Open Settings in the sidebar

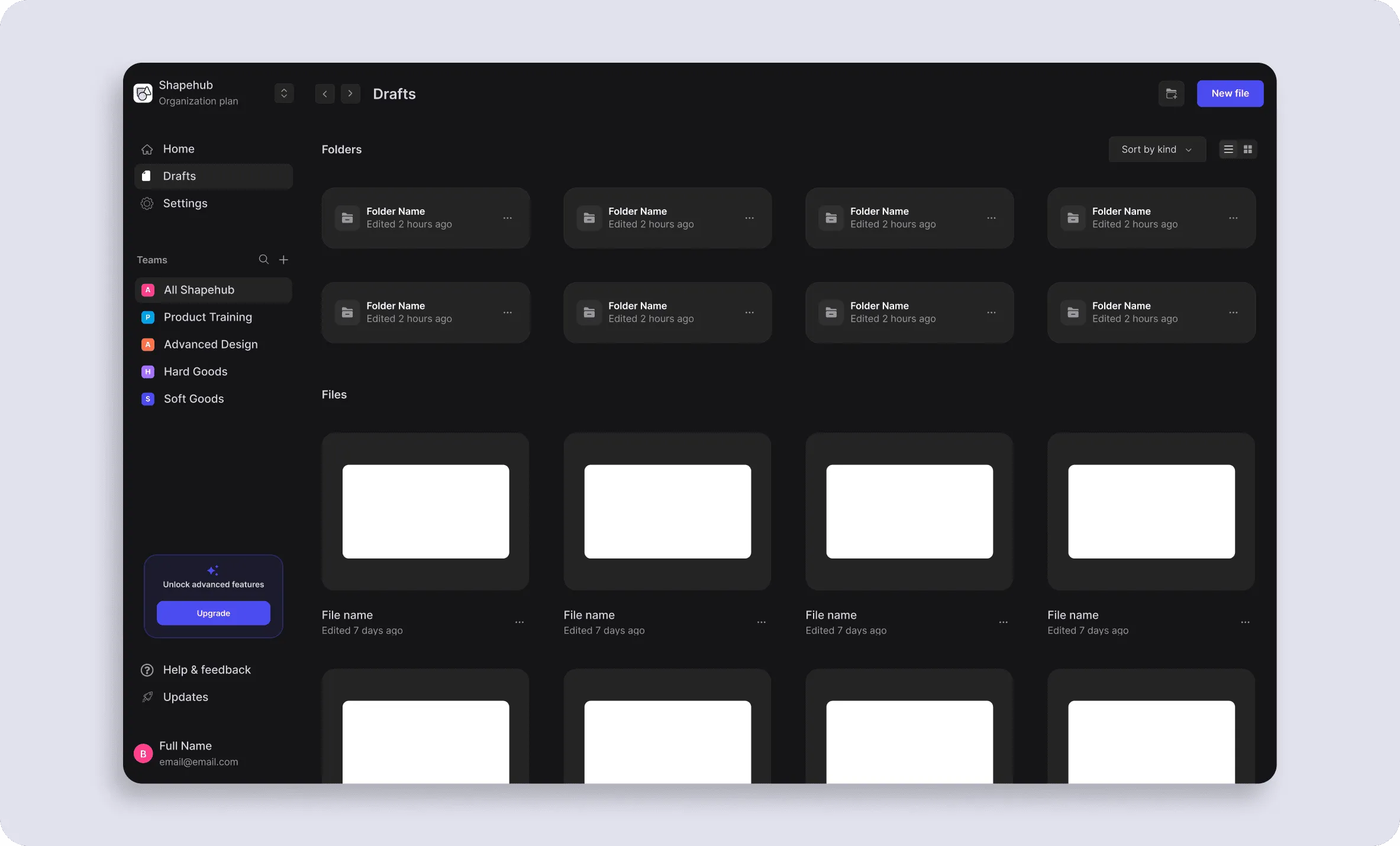[x=185, y=204]
